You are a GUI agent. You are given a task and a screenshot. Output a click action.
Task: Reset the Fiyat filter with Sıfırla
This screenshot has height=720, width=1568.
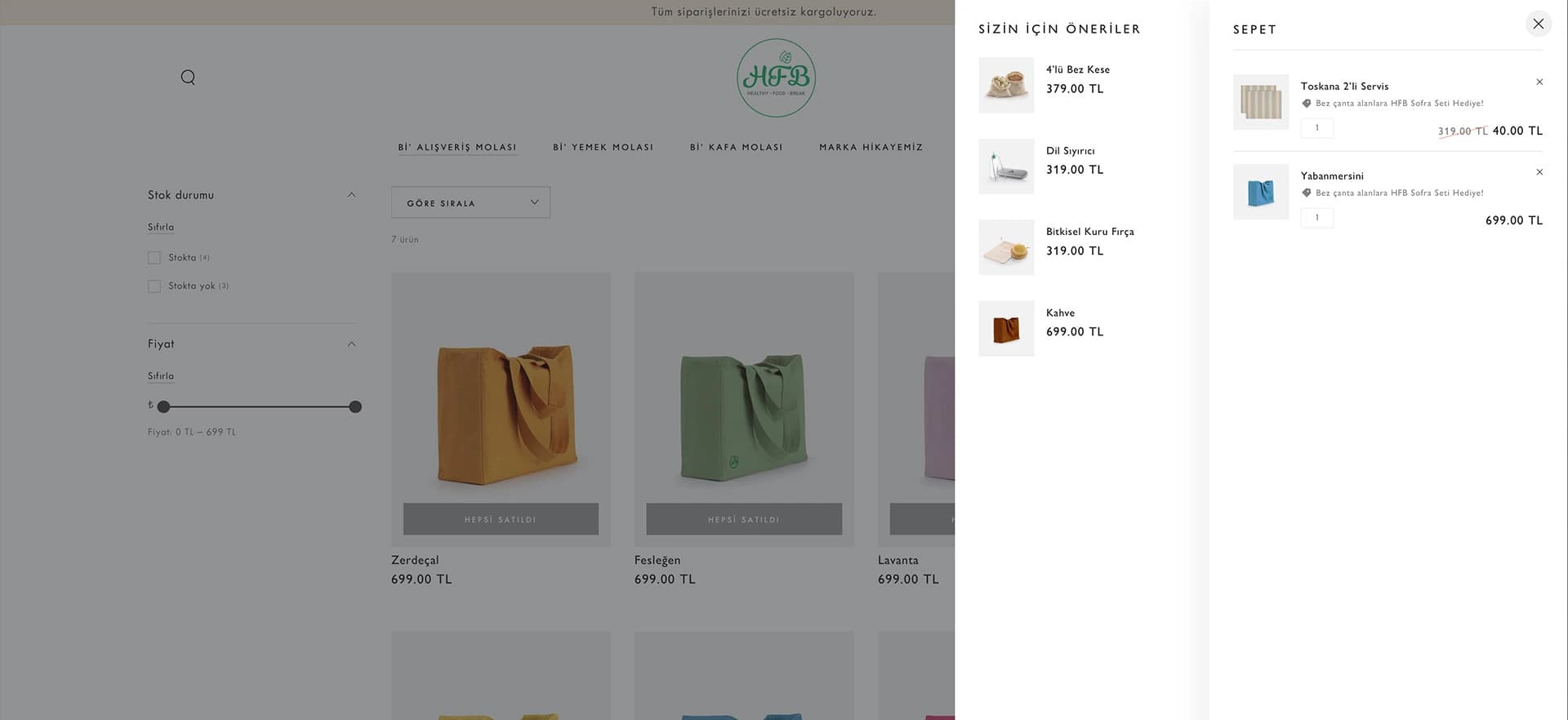pyautogui.click(x=161, y=376)
